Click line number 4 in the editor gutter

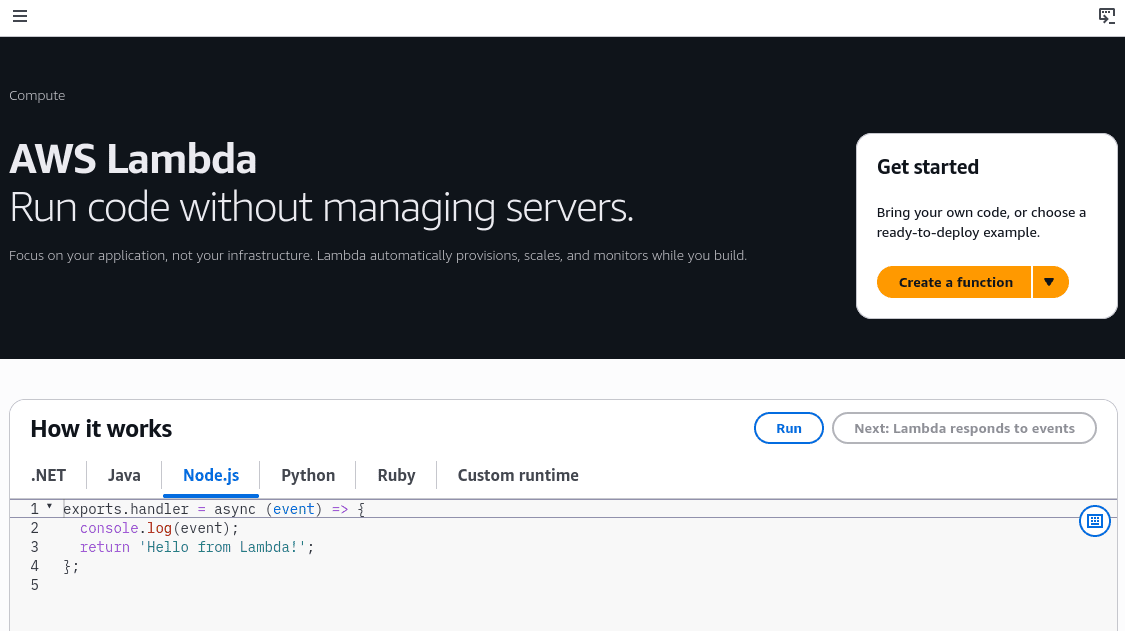click(x=34, y=566)
